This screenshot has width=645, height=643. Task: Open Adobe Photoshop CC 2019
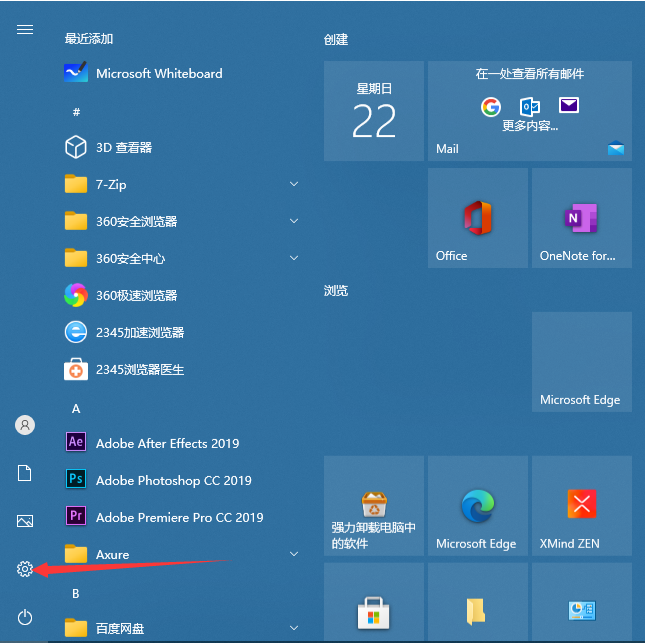click(173, 480)
